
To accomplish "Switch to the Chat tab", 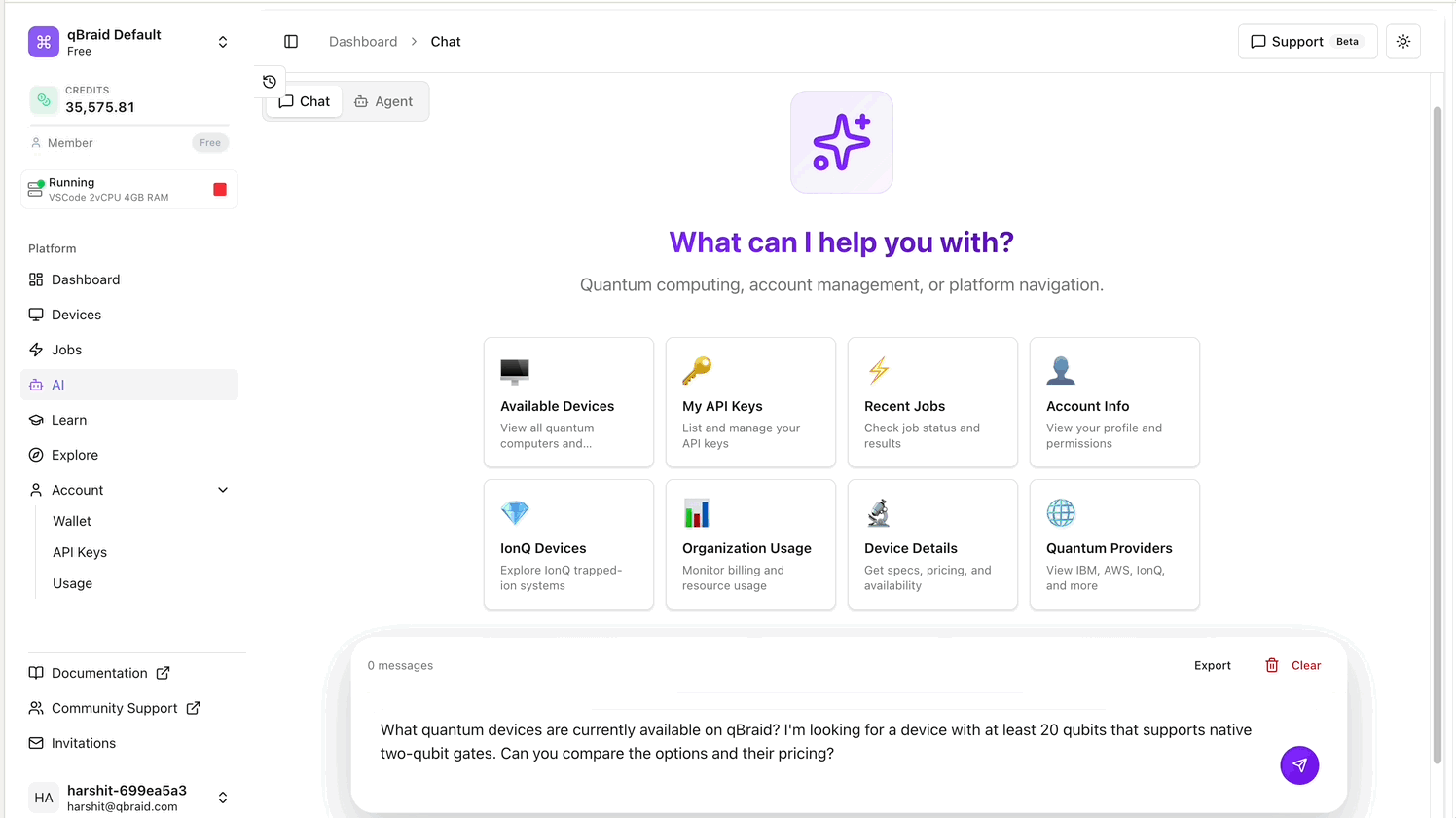I will [305, 101].
